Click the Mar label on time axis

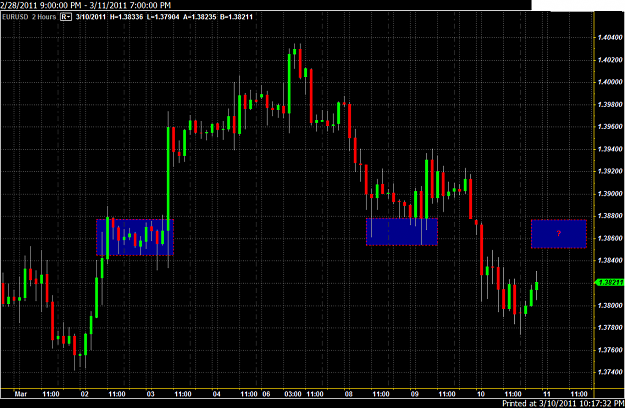tap(21, 394)
